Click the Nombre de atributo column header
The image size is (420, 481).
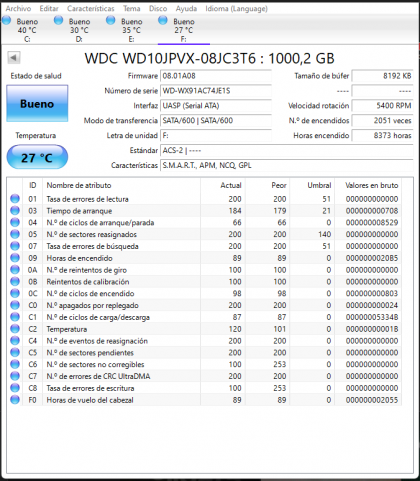click(122, 185)
